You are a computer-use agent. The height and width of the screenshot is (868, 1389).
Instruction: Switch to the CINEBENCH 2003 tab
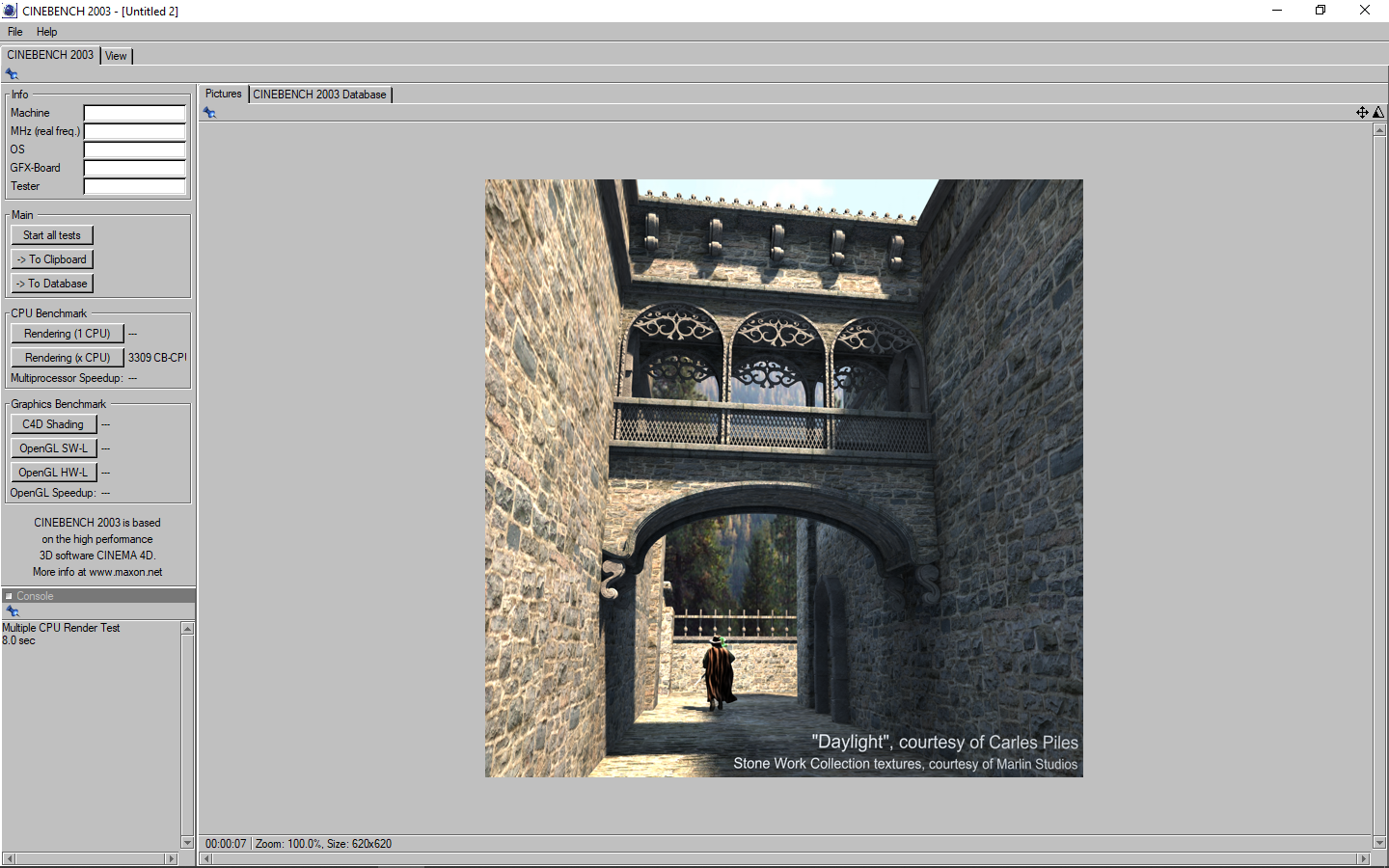[x=50, y=55]
